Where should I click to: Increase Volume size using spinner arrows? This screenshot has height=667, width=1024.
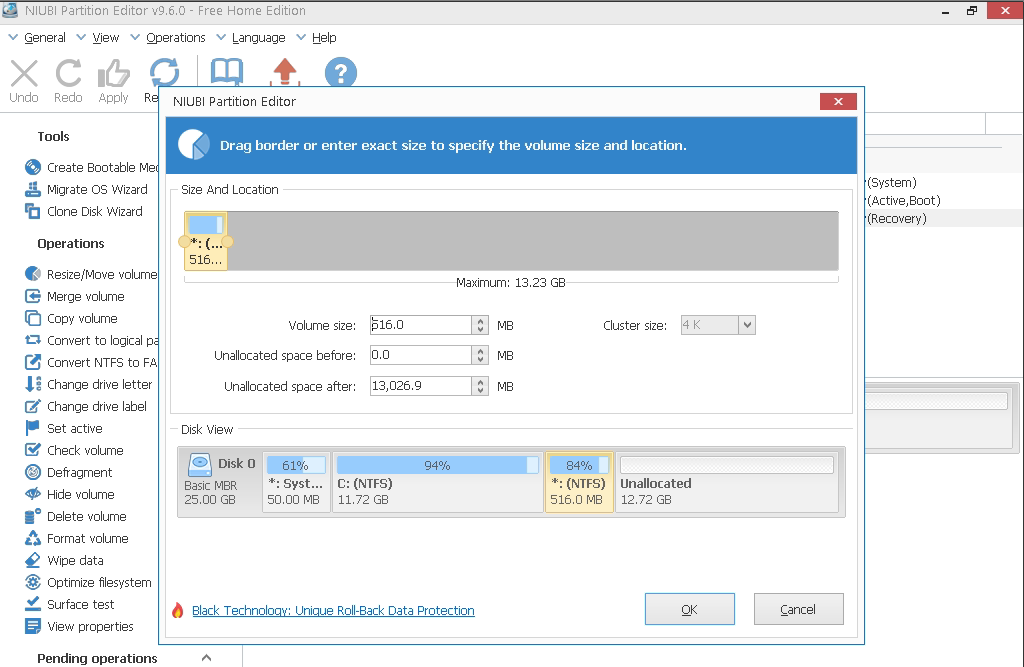coord(481,321)
